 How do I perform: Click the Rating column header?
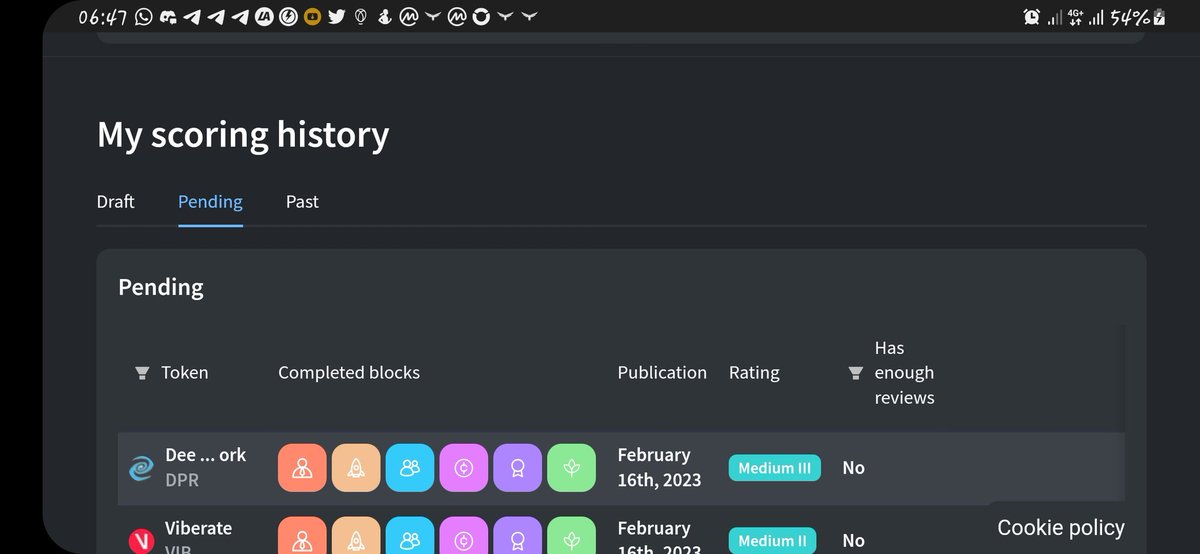(x=754, y=373)
